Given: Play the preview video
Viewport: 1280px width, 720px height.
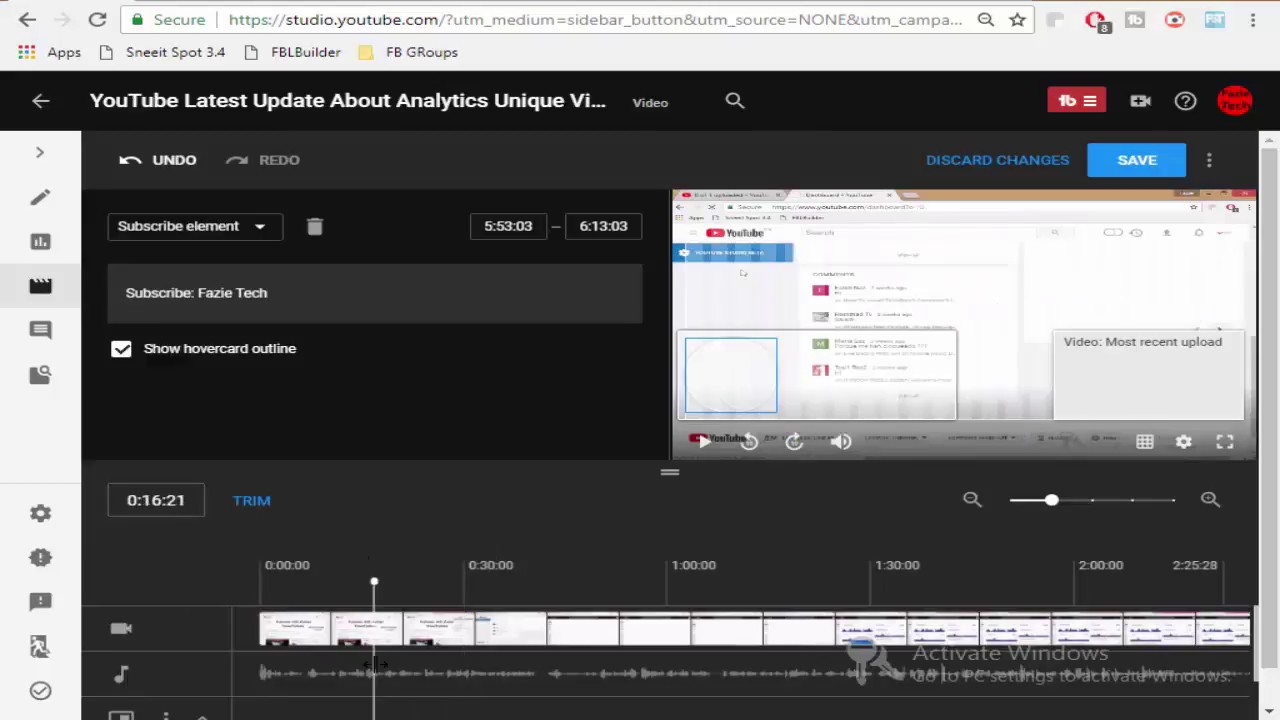Looking at the screenshot, I should [703, 441].
